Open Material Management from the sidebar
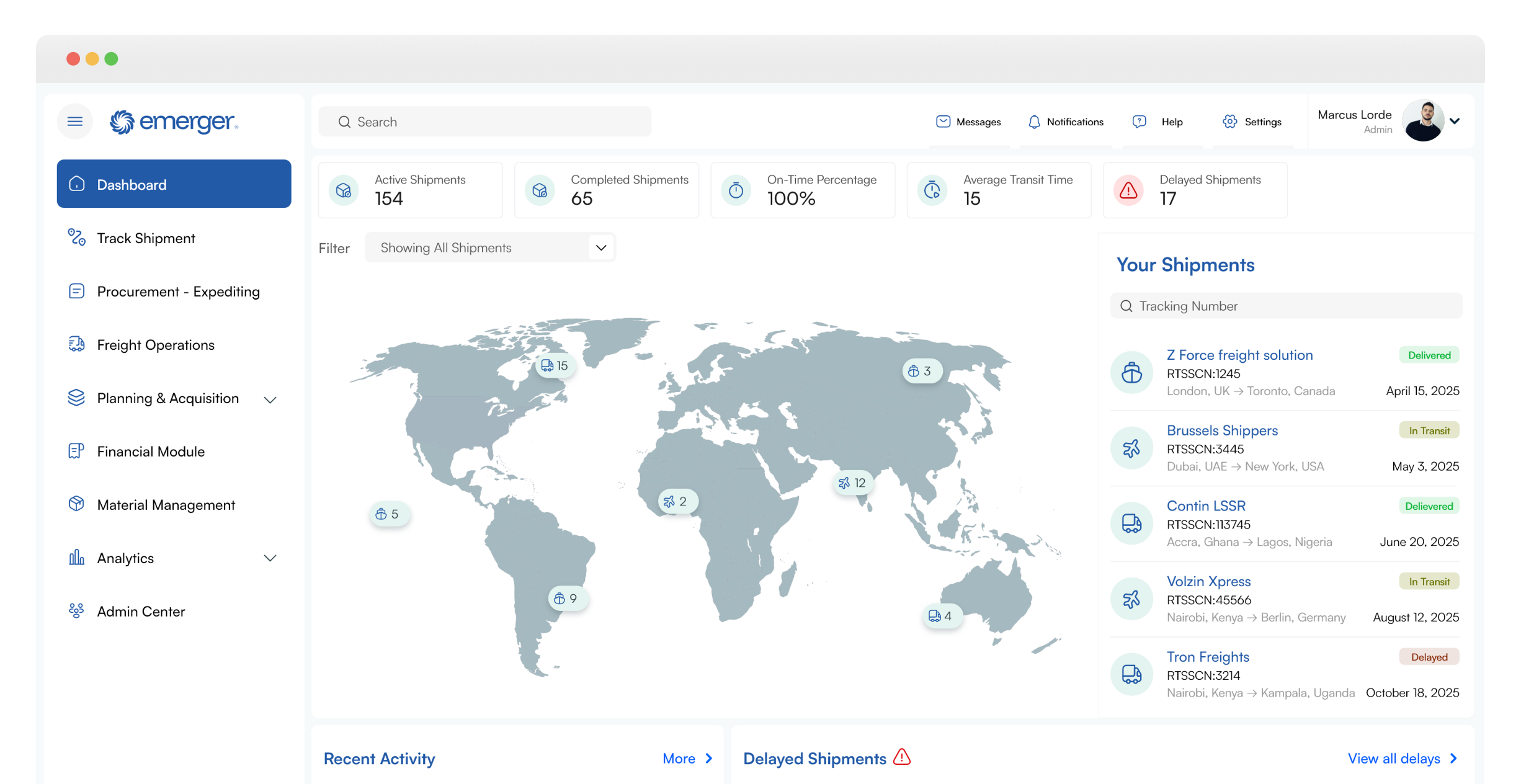The image size is (1521, 784). click(x=166, y=504)
